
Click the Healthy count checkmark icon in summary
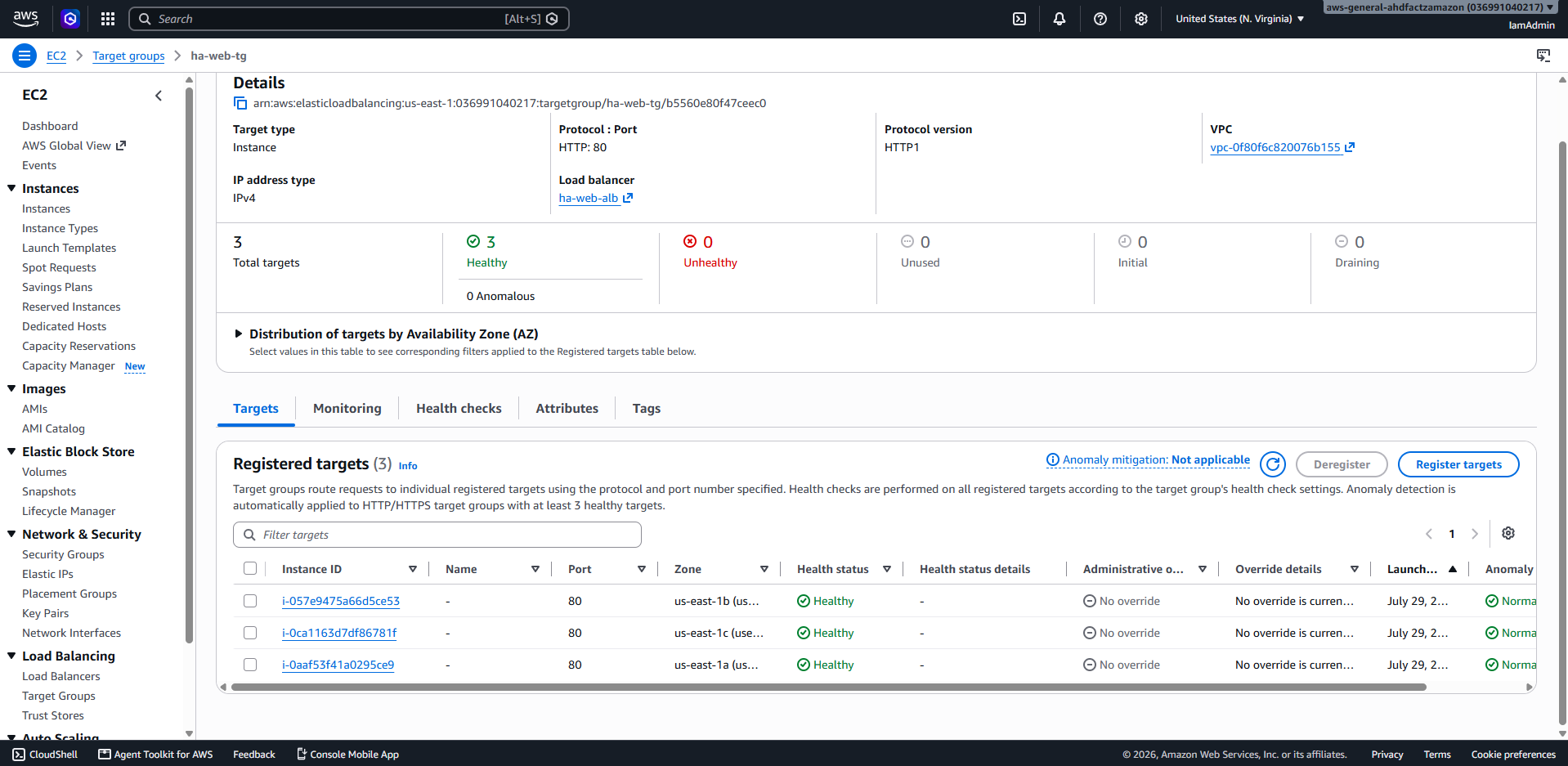pos(473,241)
